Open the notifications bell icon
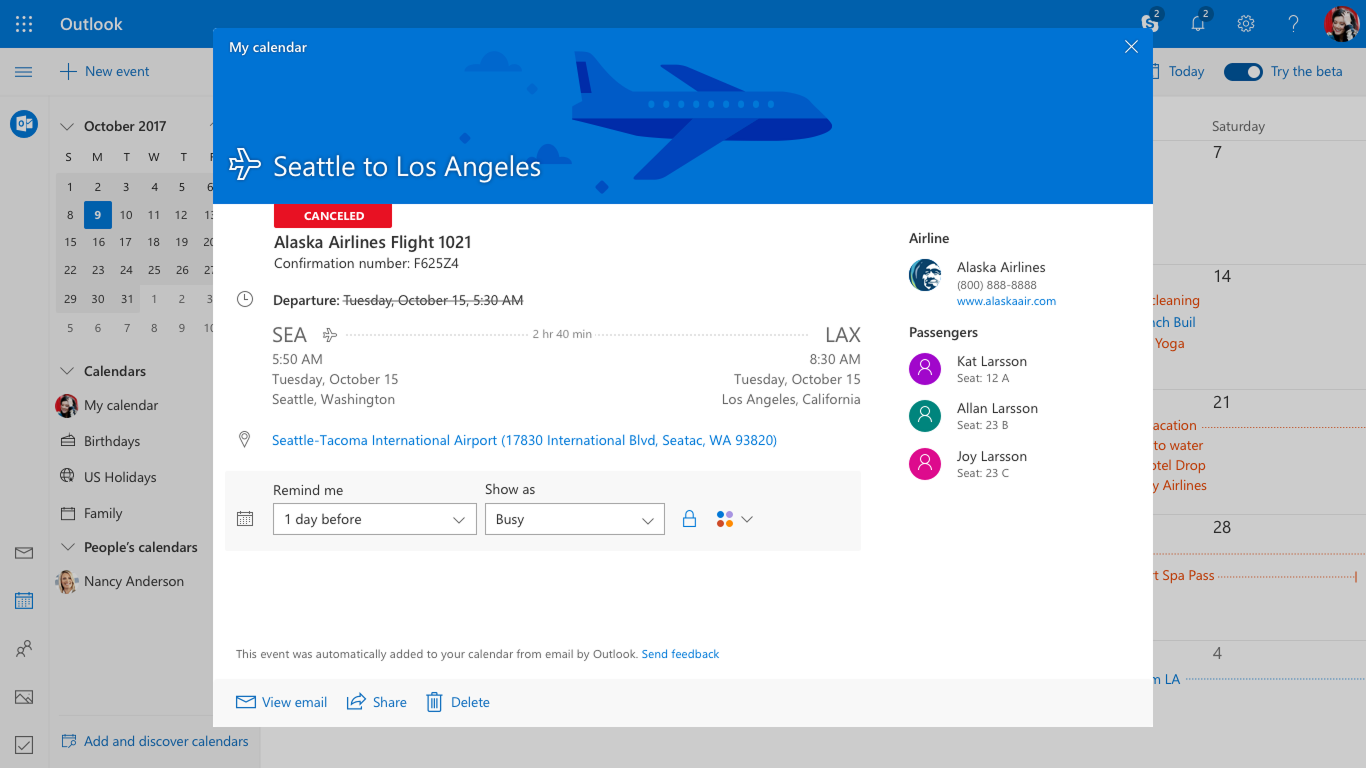 [x=1199, y=22]
